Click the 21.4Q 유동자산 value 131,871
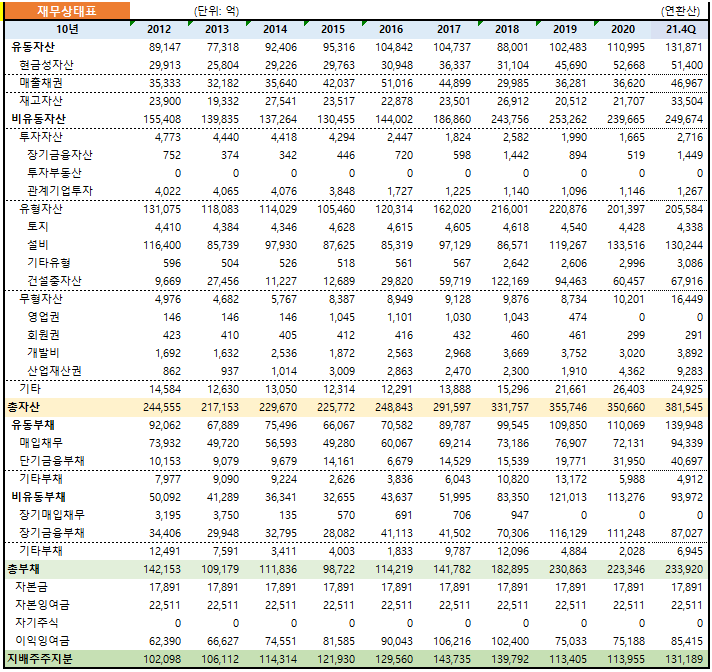The image size is (712, 672). click(x=684, y=47)
